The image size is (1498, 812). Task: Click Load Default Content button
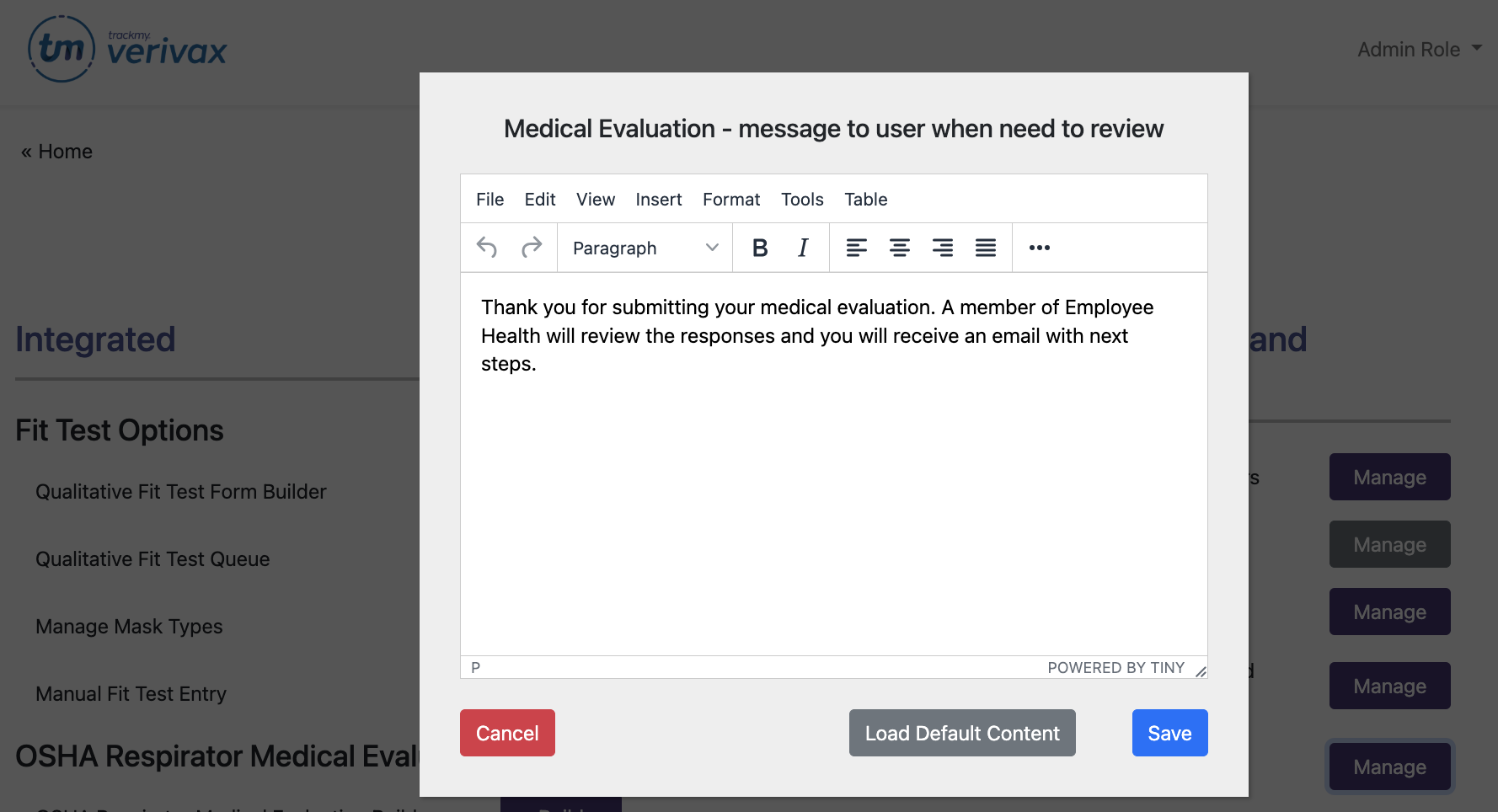tap(961, 733)
